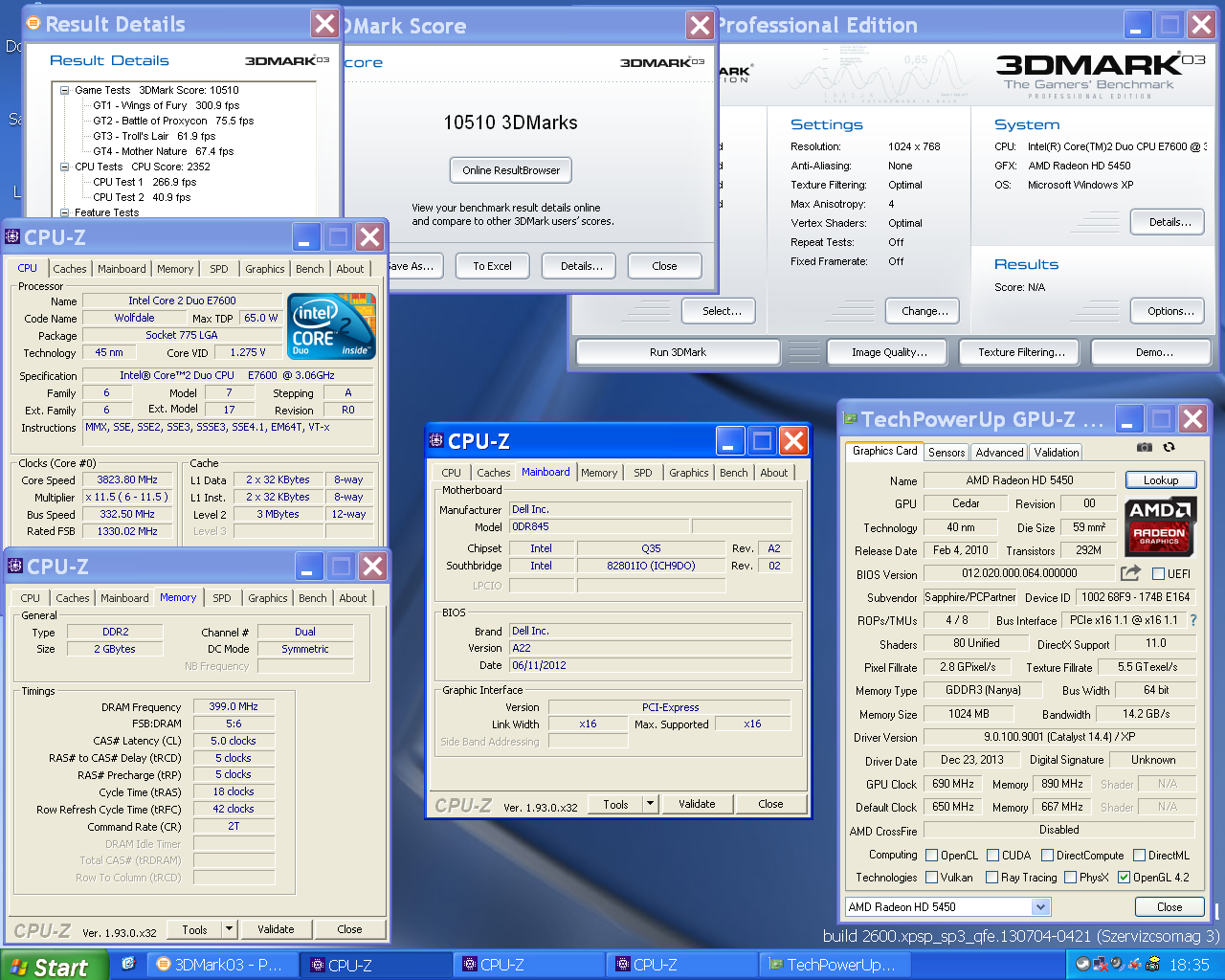Toggle the Ray Tracing checkbox
The height and width of the screenshot is (980, 1225).
(992, 878)
